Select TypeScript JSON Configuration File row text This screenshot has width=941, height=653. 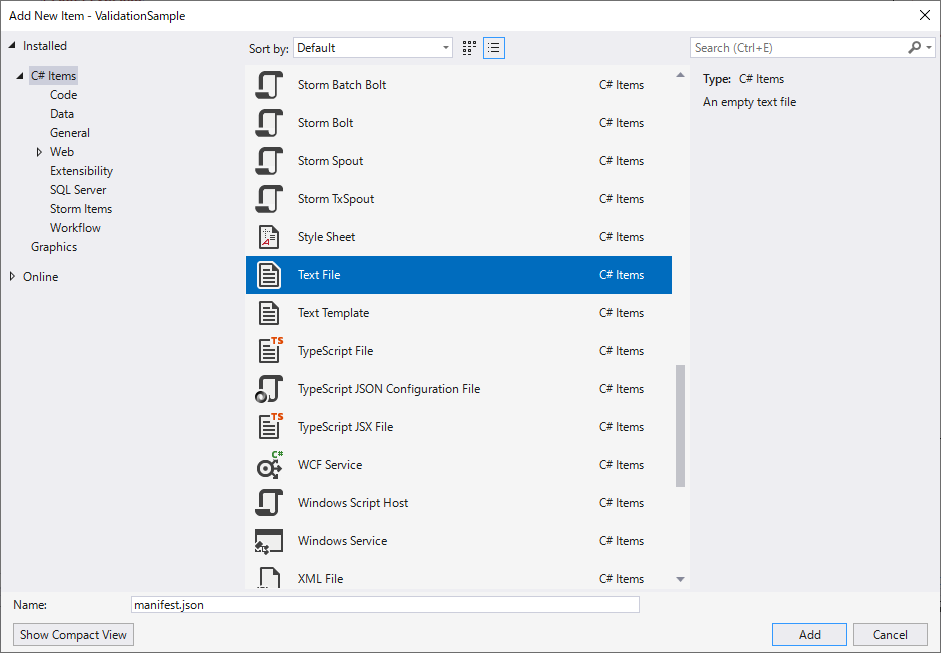389,389
